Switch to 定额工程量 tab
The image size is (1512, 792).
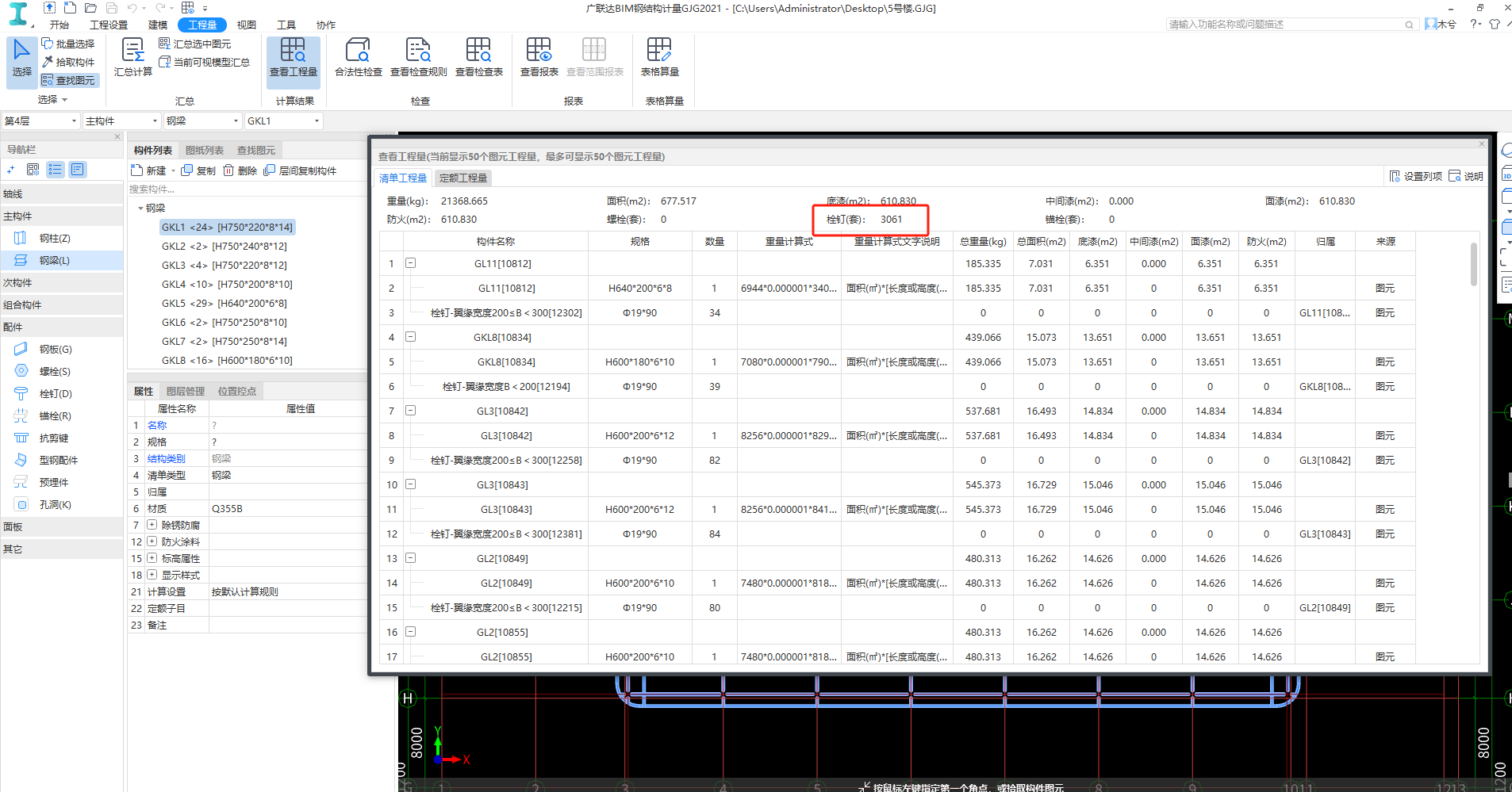[463, 178]
